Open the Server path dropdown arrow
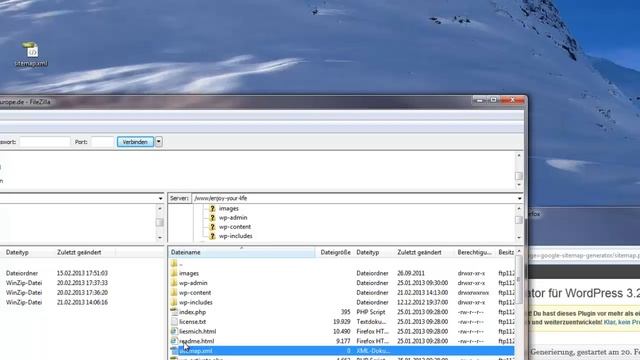 tap(519, 198)
